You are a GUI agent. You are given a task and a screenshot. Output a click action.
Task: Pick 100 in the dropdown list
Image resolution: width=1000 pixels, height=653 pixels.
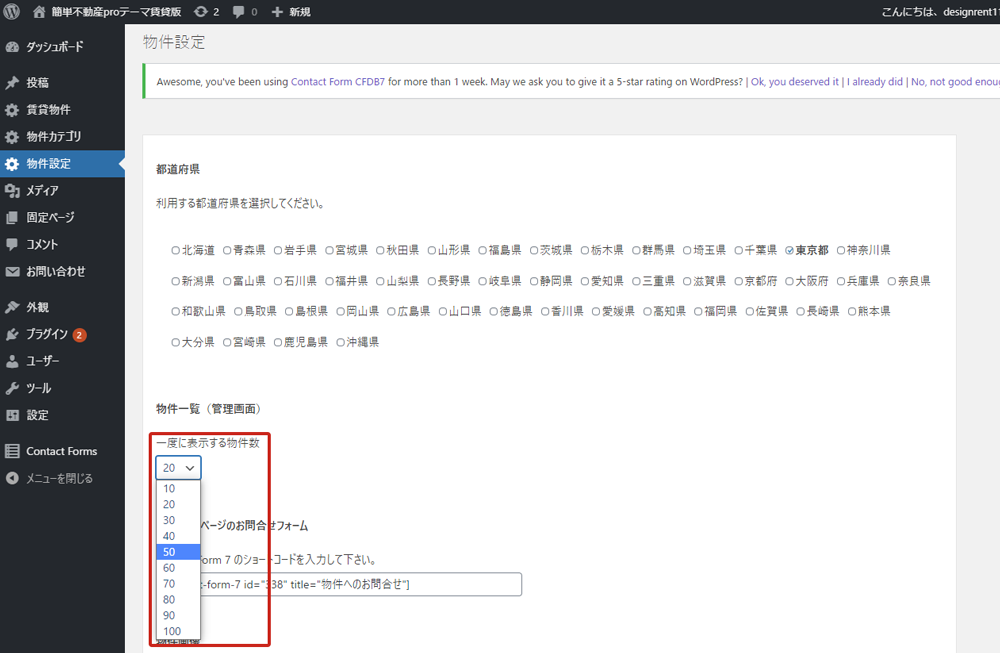pyautogui.click(x=171, y=631)
